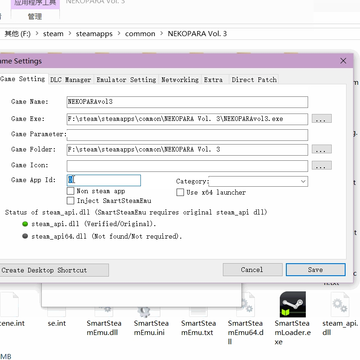
Task: Click NEKOPARA Vol. 3 breadcrumb
Action: point(197,34)
